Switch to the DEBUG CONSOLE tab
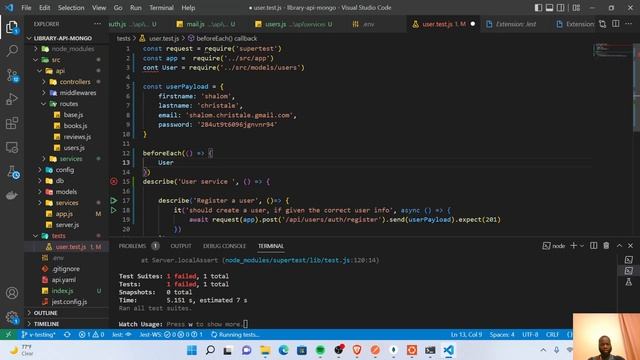This screenshot has width=640, height=360. [x=224, y=246]
